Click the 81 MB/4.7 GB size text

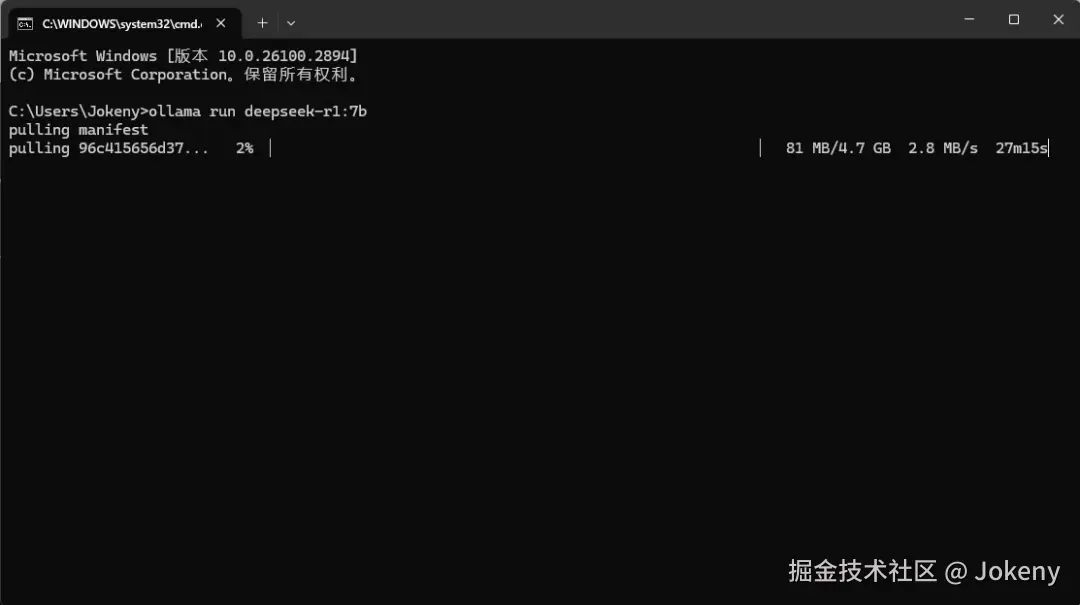point(838,148)
